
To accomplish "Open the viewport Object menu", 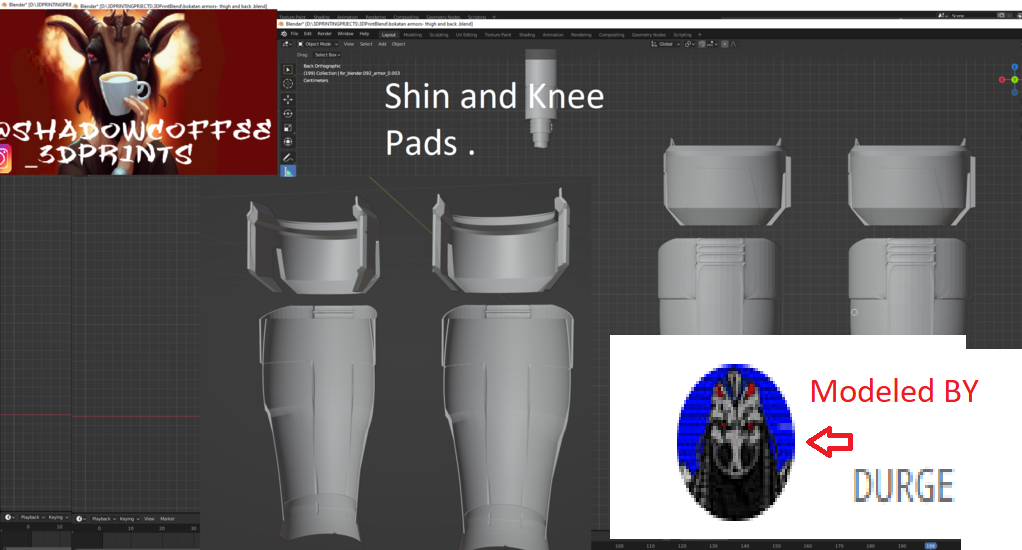I will point(398,44).
